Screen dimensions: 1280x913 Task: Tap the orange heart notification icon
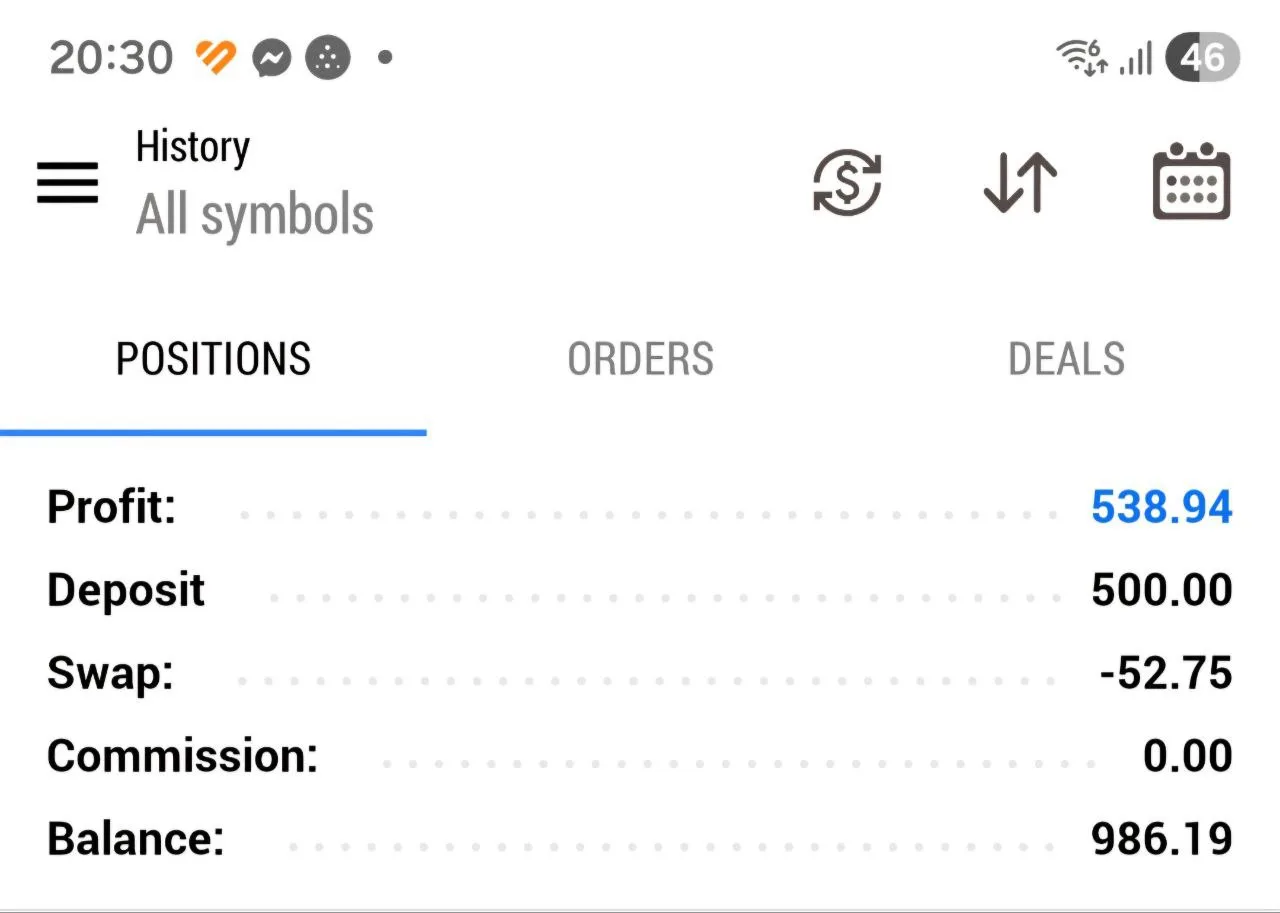[215, 58]
